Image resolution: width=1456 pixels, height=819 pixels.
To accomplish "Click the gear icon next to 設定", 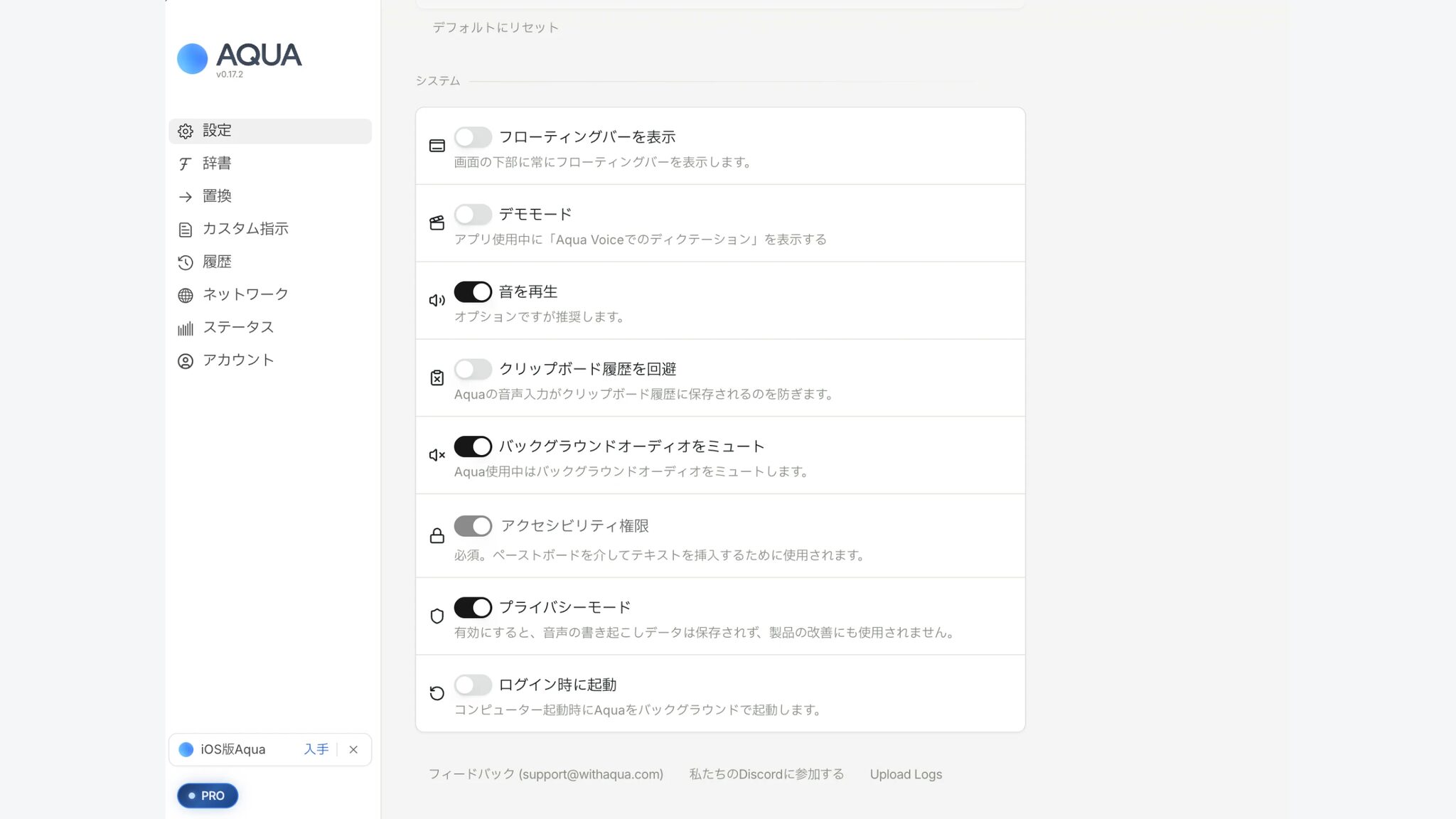I will [x=186, y=131].
